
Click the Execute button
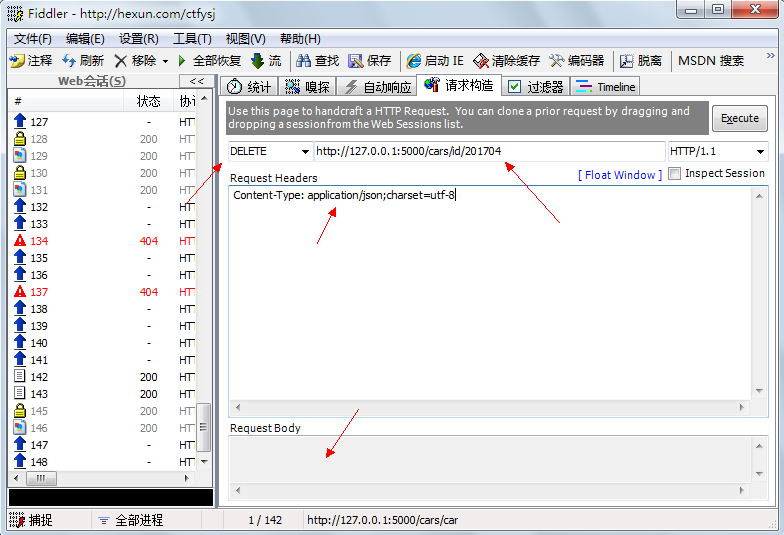click(740, 118)
